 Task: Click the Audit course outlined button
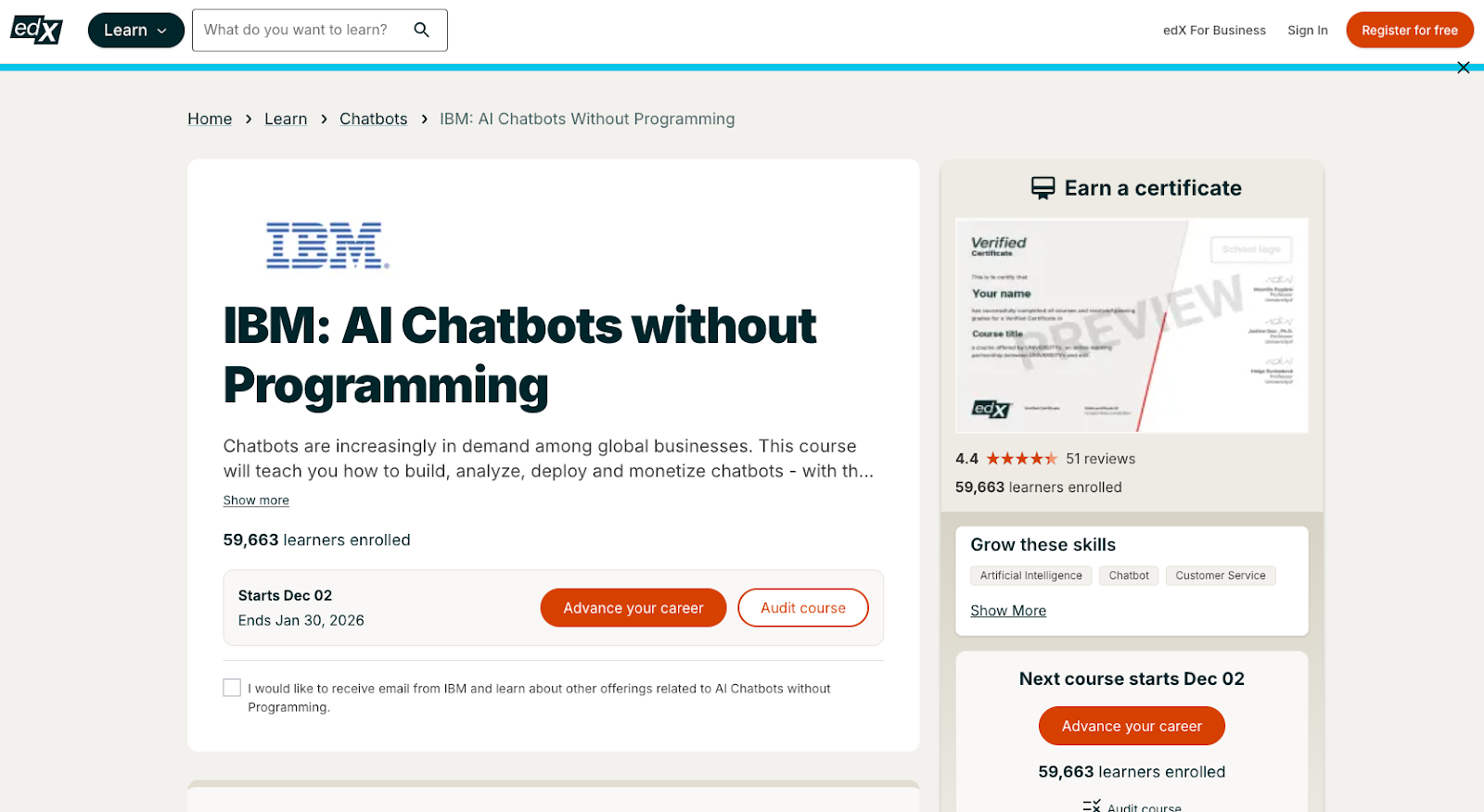802,607
